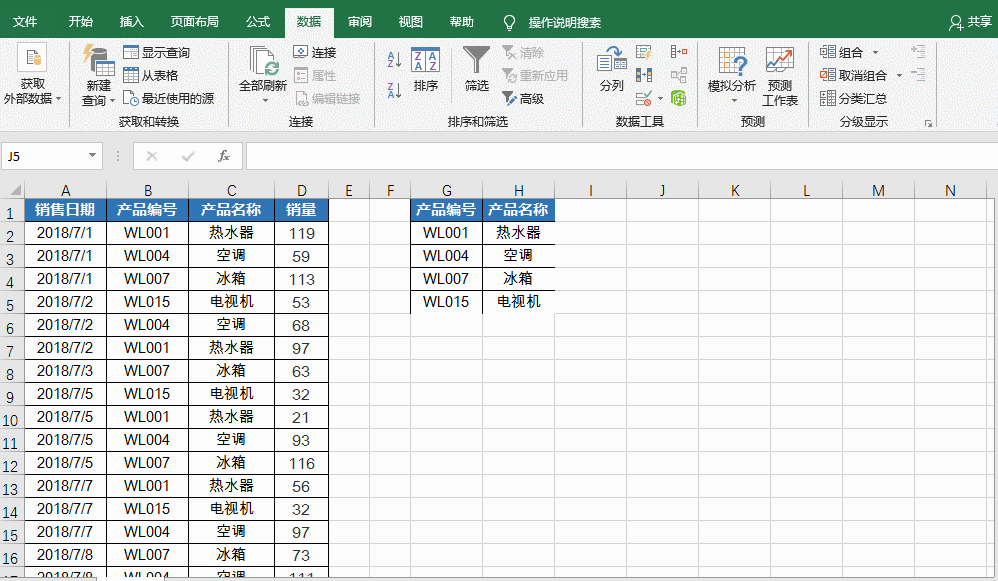The image size is (998, 581).
Task: Click the Group (组合) button
Action: tap(841, 52)
